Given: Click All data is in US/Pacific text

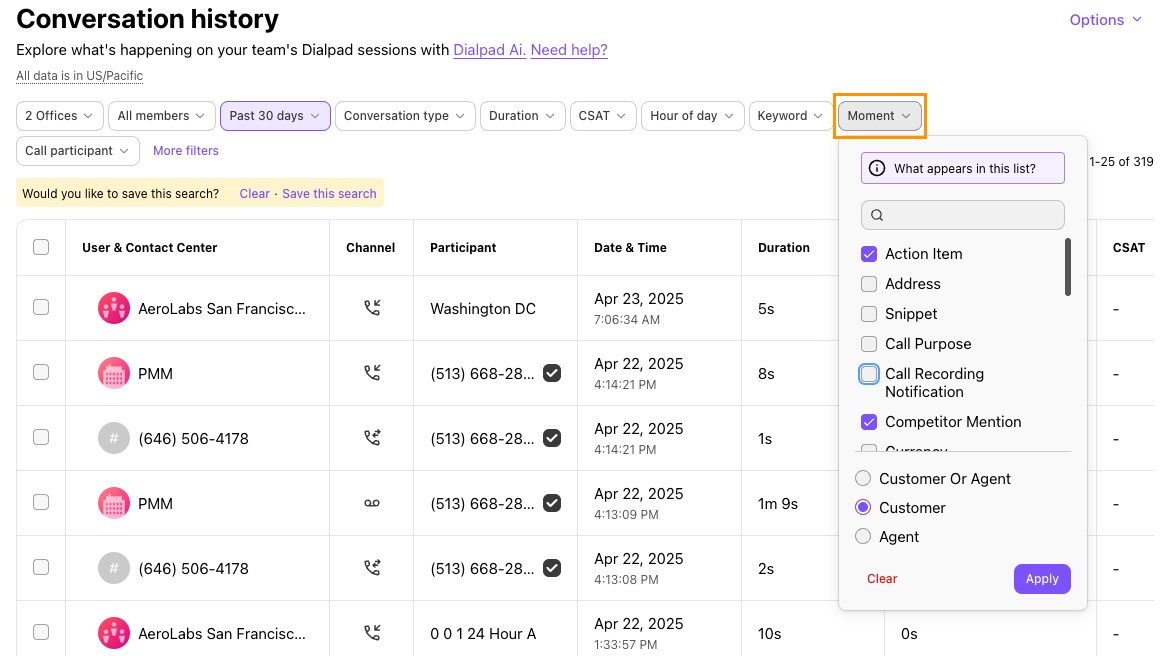Looking at the screenshot, I should point(79,76).
